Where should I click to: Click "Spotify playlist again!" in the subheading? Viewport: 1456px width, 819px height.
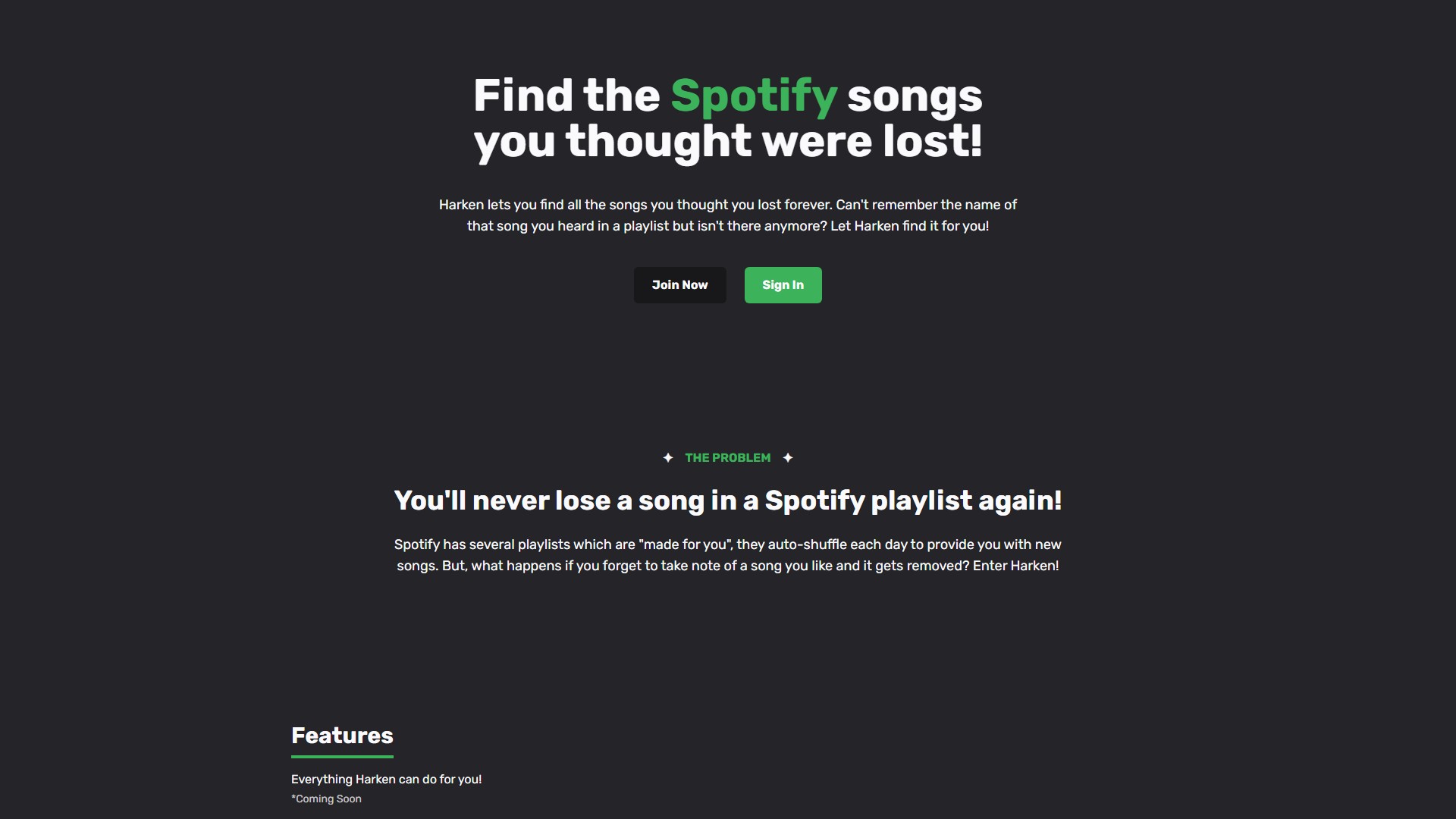[x=913, y=500]
